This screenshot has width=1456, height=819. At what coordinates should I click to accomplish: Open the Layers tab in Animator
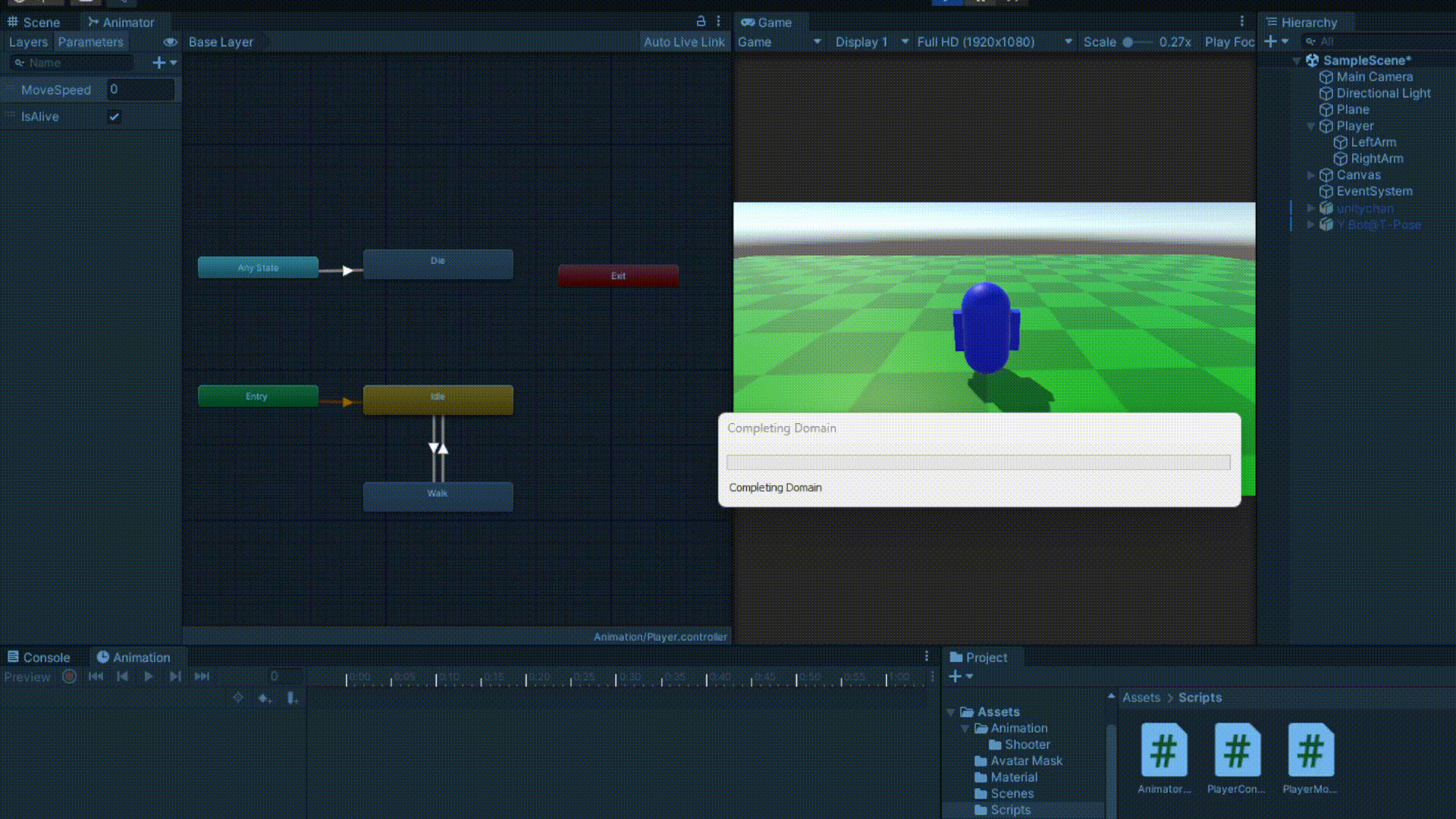[28, 42]
